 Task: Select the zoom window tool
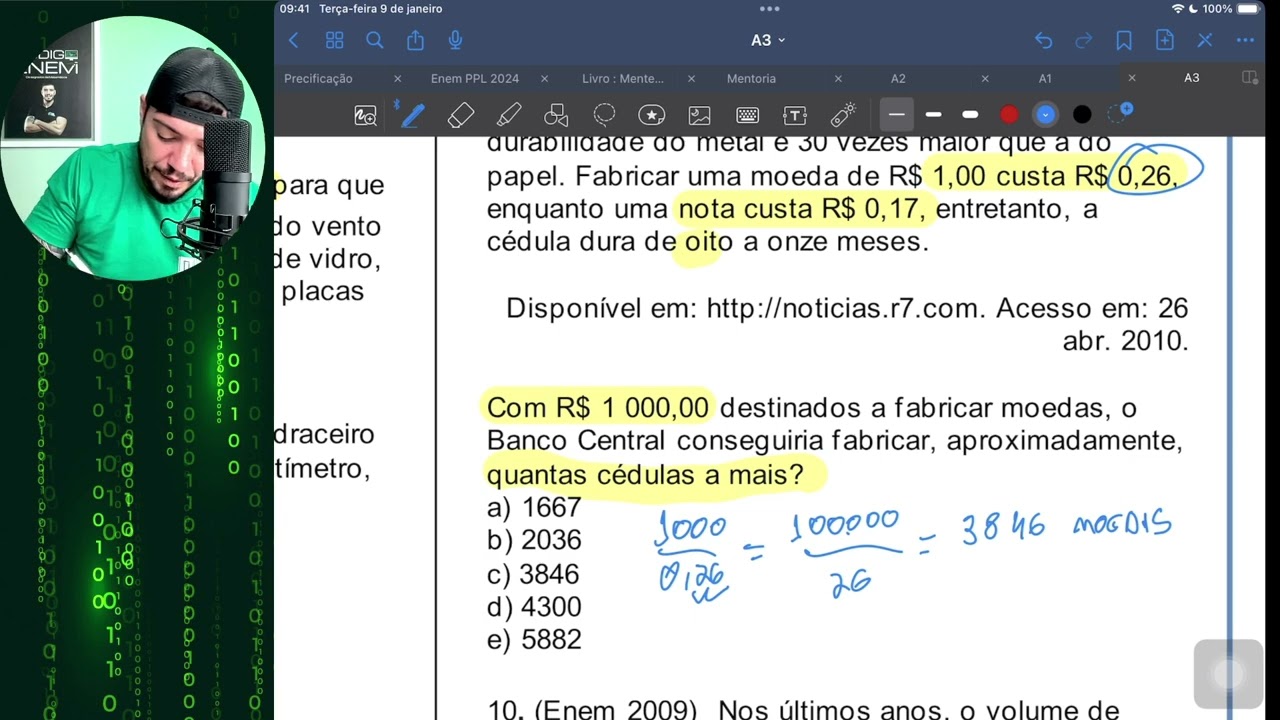pyautogui.click(x=365, y=115)
